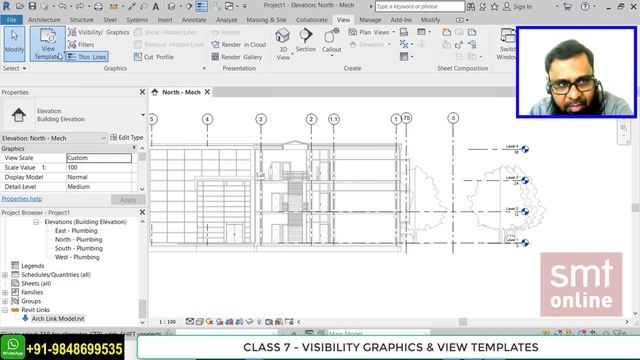Click the Undo icon
640x360 pixels.
(x=62, y=6)
